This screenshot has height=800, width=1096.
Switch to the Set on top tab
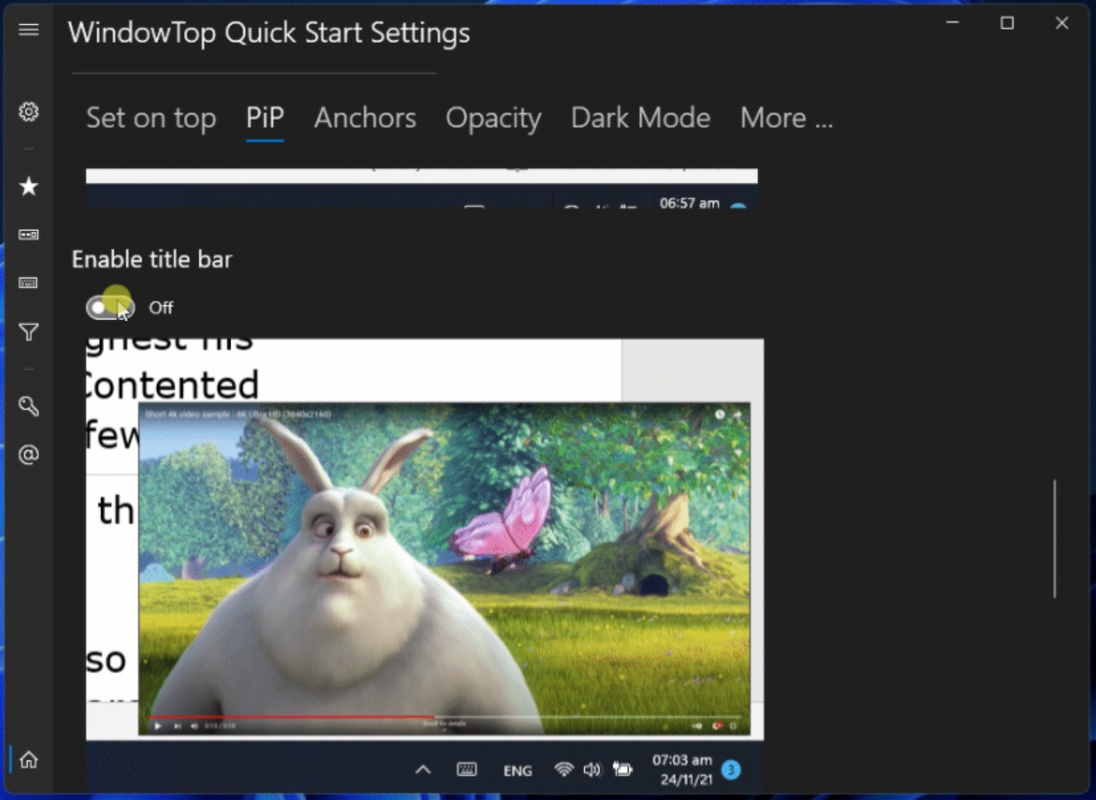(x=151, y=117)
